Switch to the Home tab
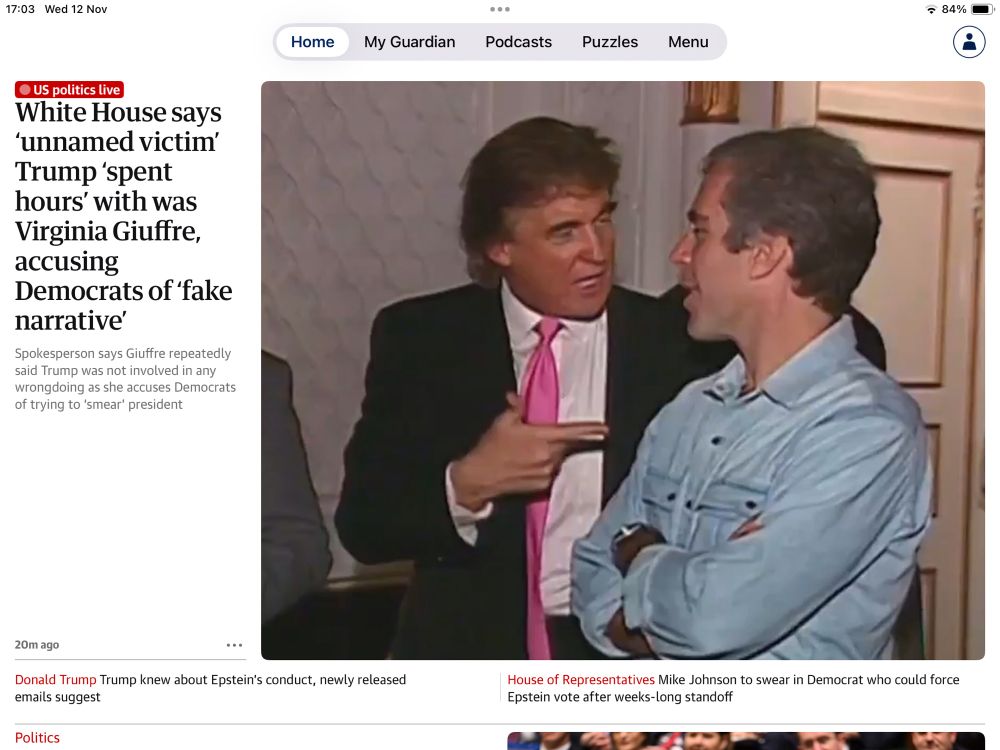This screenshot has height=750, width=1000. [x=312, y=42]
